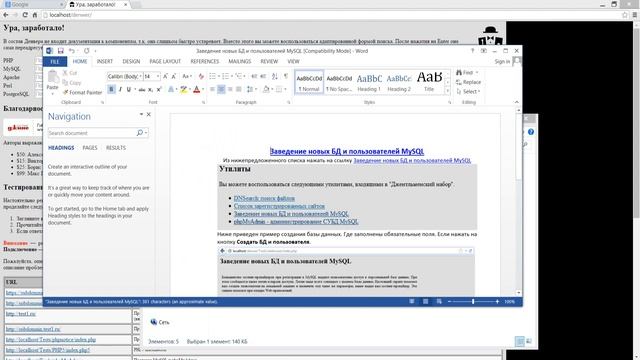
Task: Align text right
Action: 230,89
